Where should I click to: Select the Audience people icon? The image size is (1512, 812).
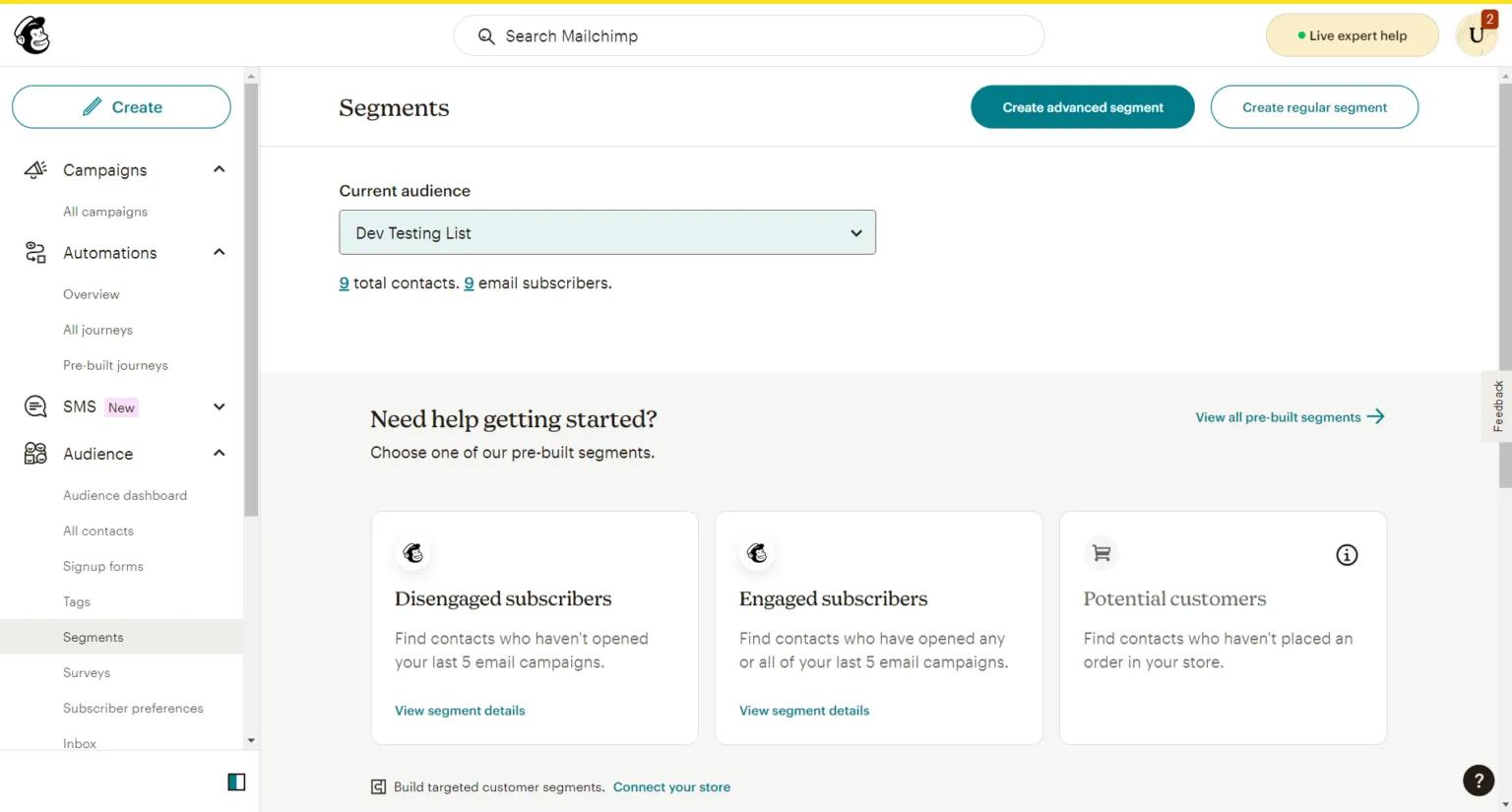click(33, 453)
